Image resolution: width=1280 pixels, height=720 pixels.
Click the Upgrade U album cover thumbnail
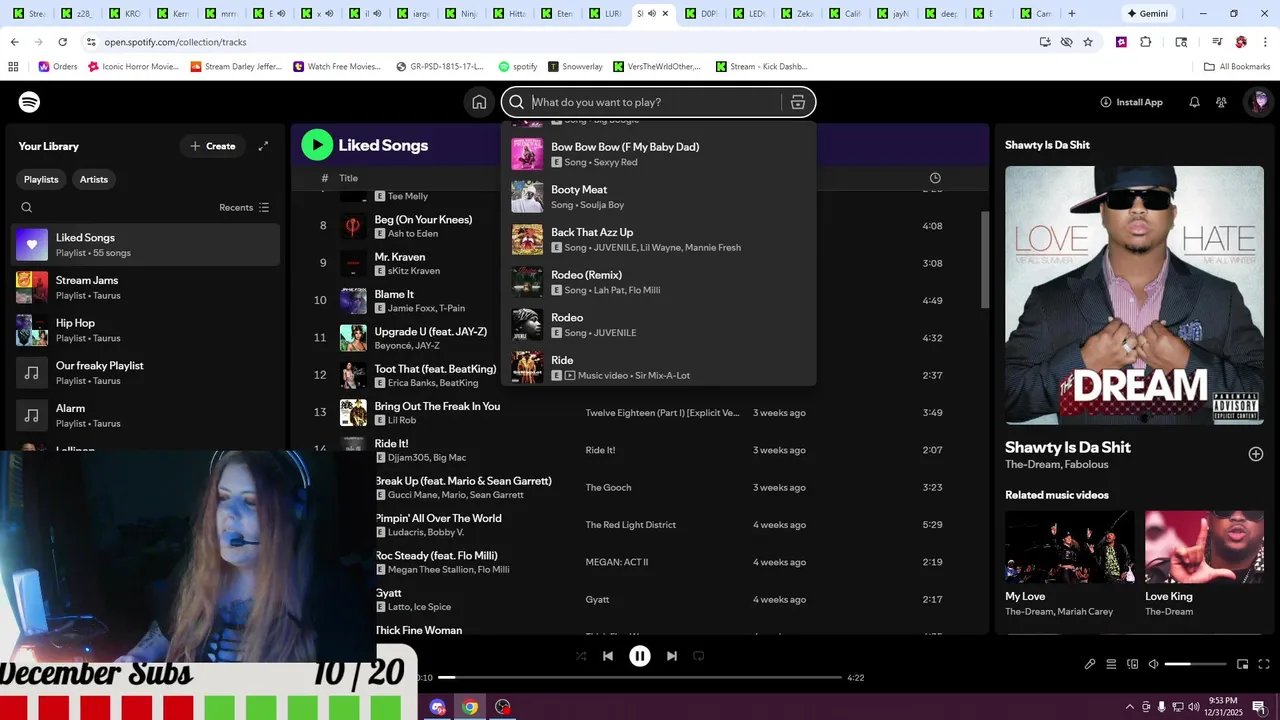coord(353,338)
